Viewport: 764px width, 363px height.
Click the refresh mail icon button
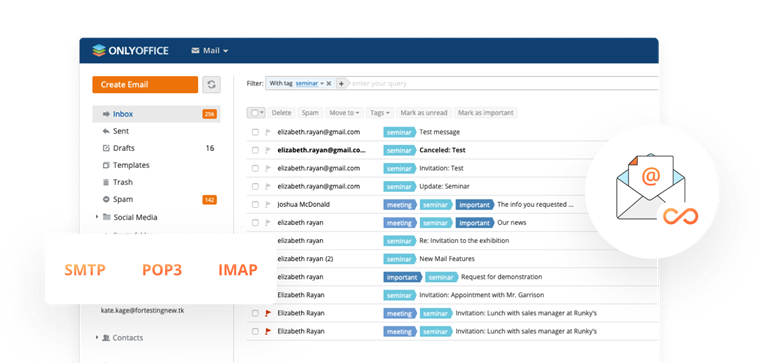pyautogui.click(x=211, y=84)
